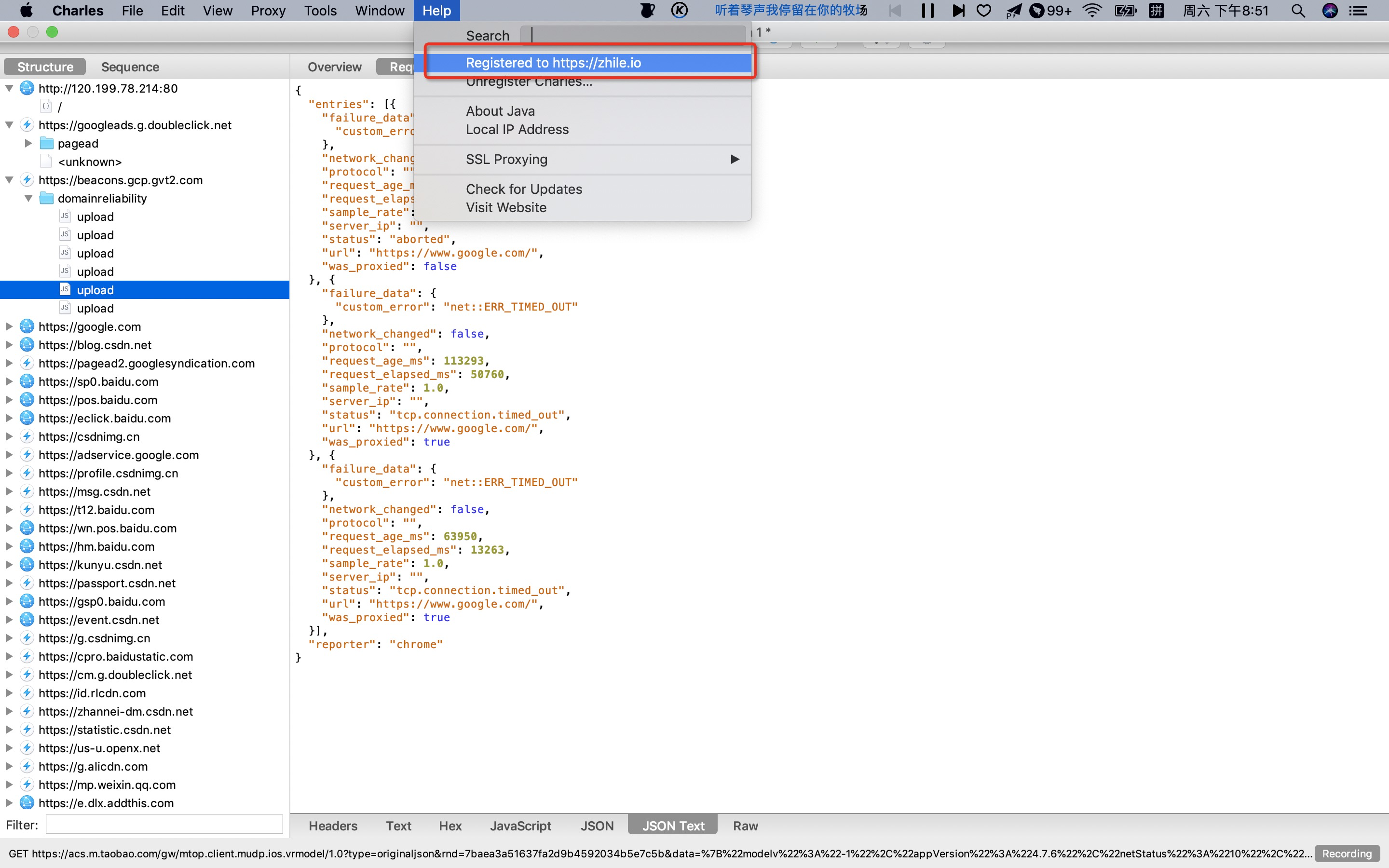Switch to the Structure tab
This screenshot has height=868, width=1389.
tap(45, 67)
